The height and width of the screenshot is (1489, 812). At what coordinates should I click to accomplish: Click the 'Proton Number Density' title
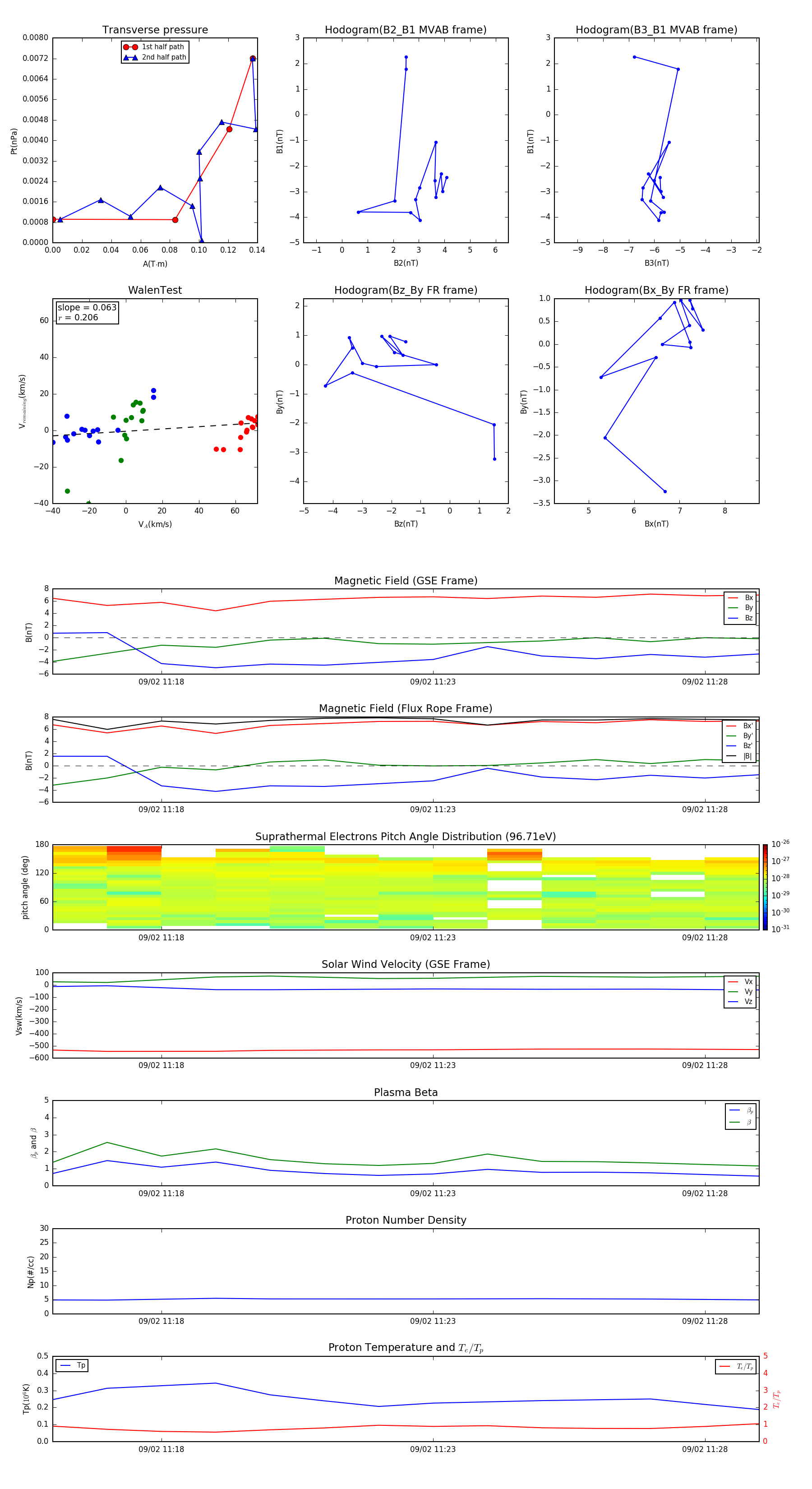point(406,1220)
